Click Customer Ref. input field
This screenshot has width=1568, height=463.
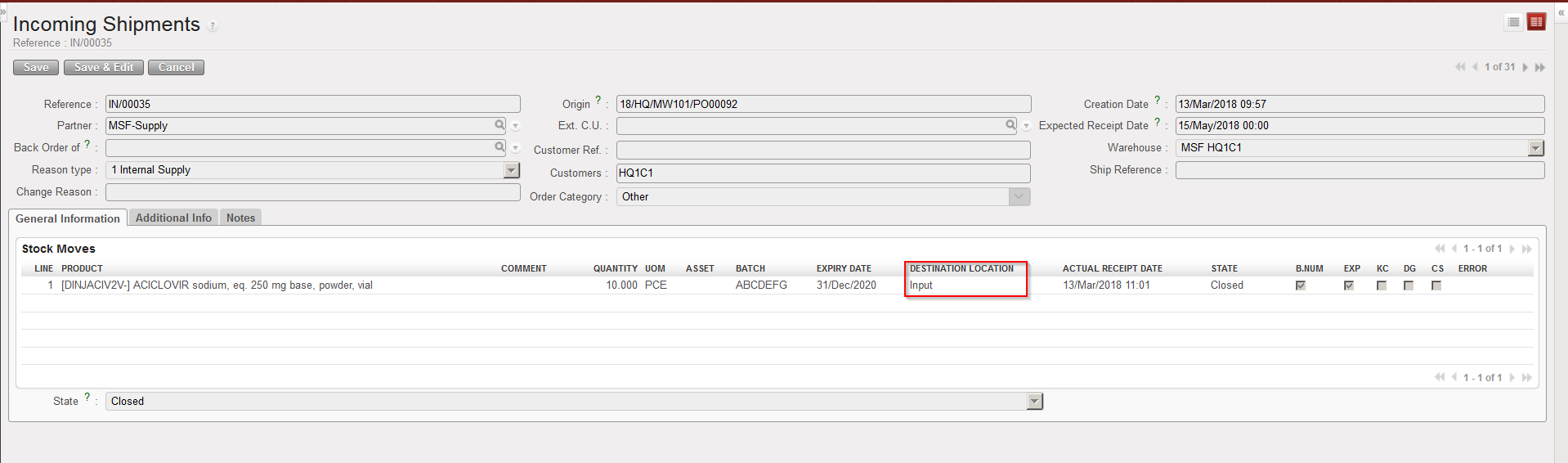(822, 151)
